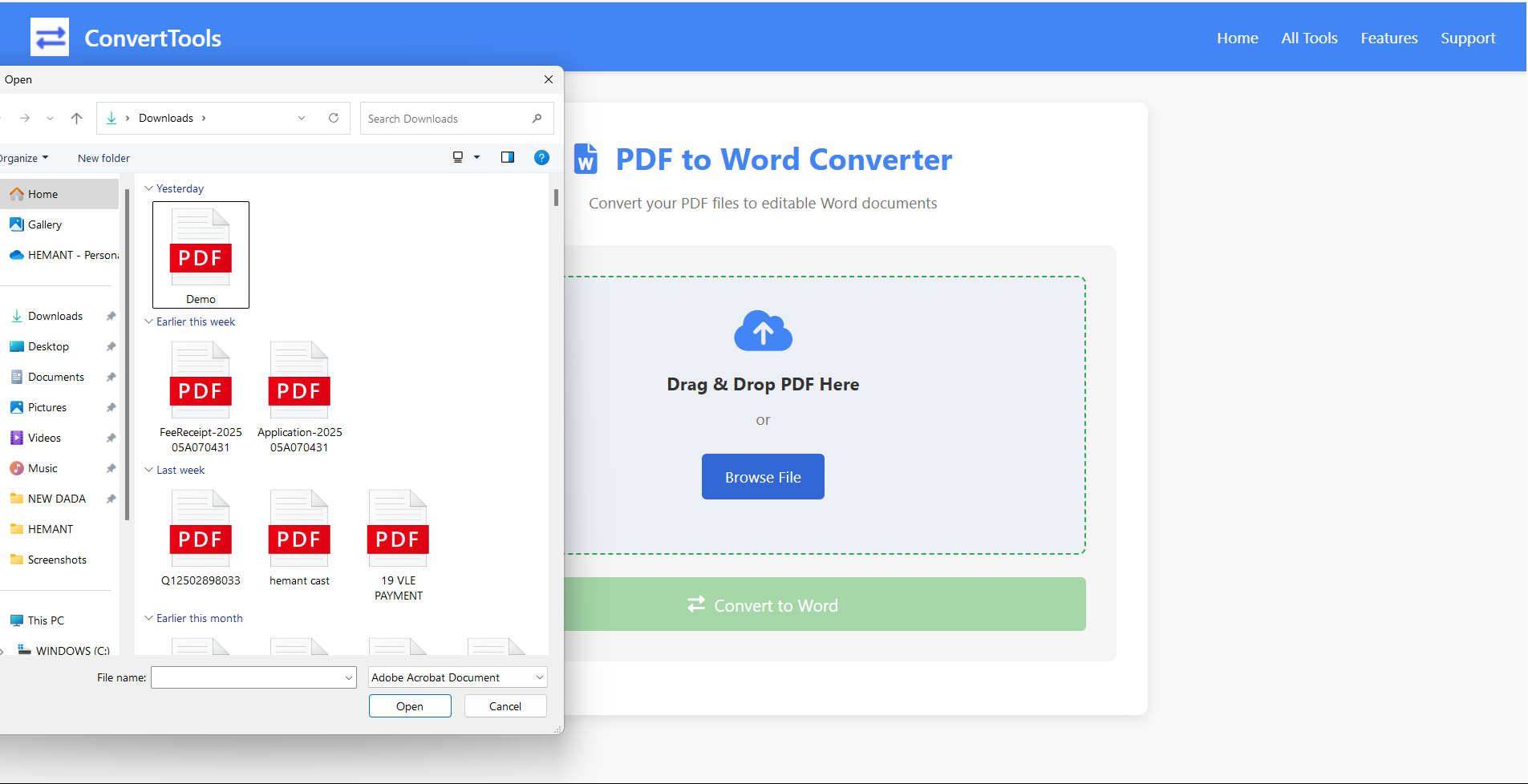Cancel the Open dialog
1528x784 pixels.
coord(505,706)
